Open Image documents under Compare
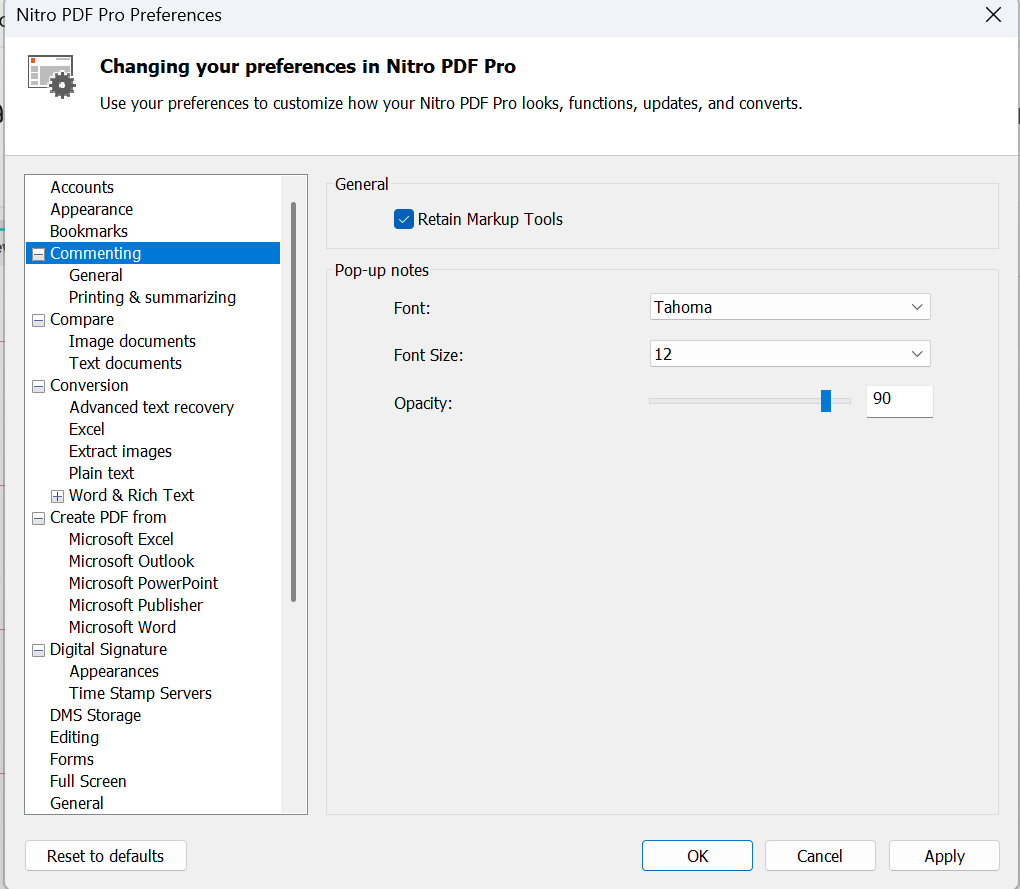 pyautogui.click(x=132, y=341)
